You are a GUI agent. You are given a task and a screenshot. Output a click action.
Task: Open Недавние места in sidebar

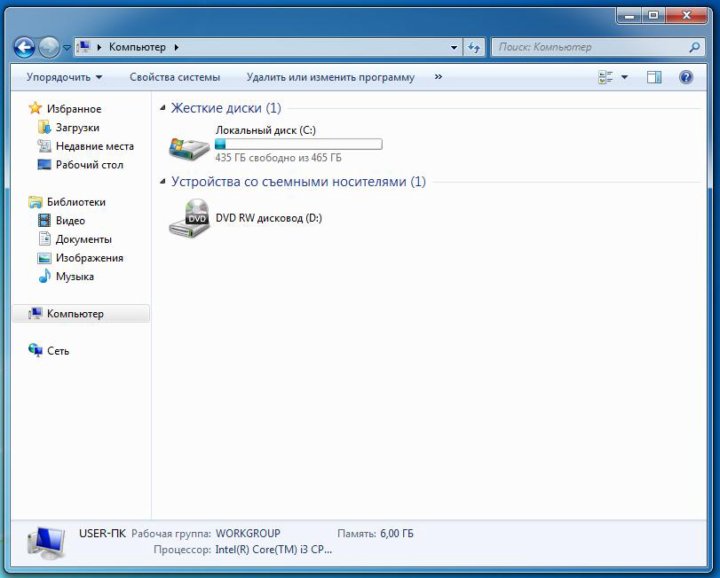[94, 146]
